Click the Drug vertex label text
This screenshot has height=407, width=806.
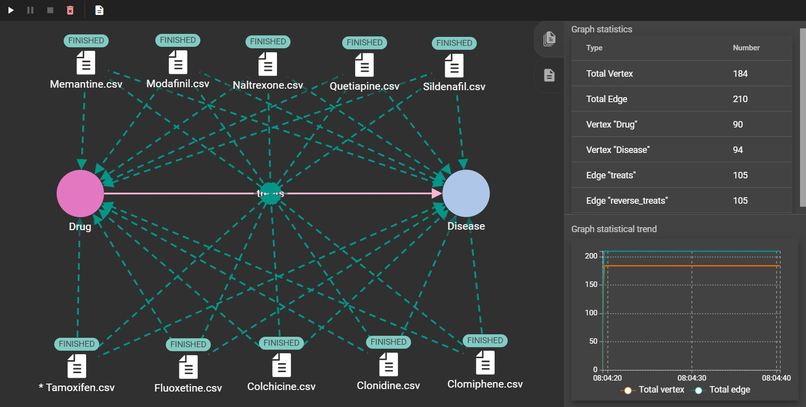80,227
